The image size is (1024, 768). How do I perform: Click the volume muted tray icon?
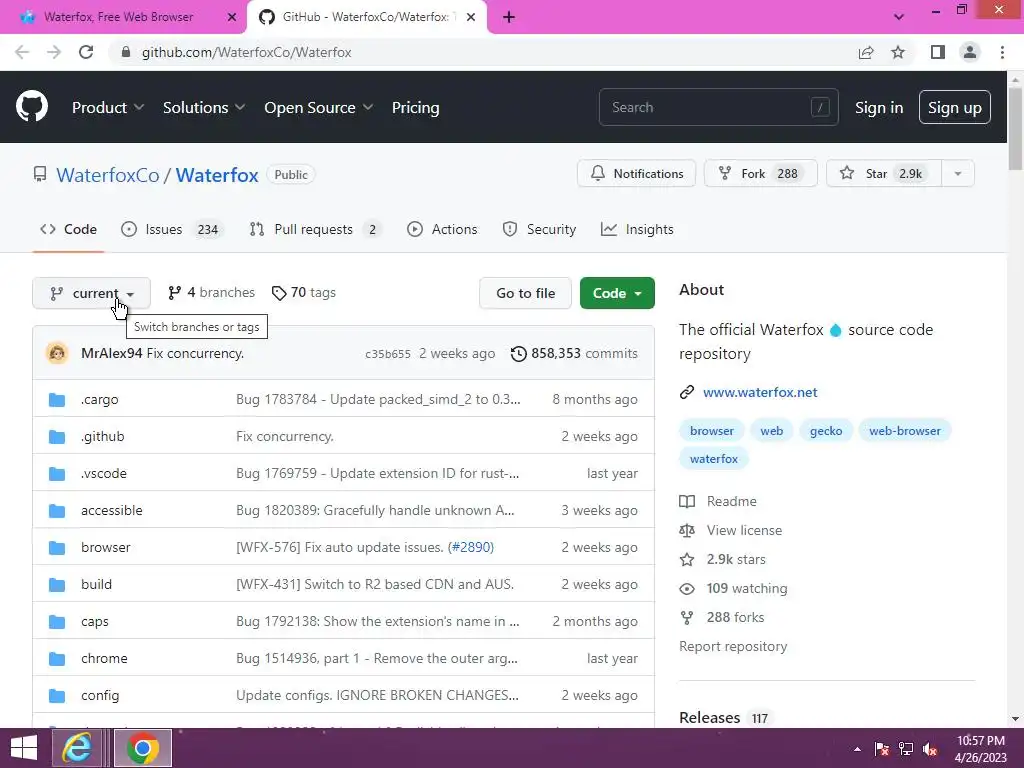coord(931,749)
